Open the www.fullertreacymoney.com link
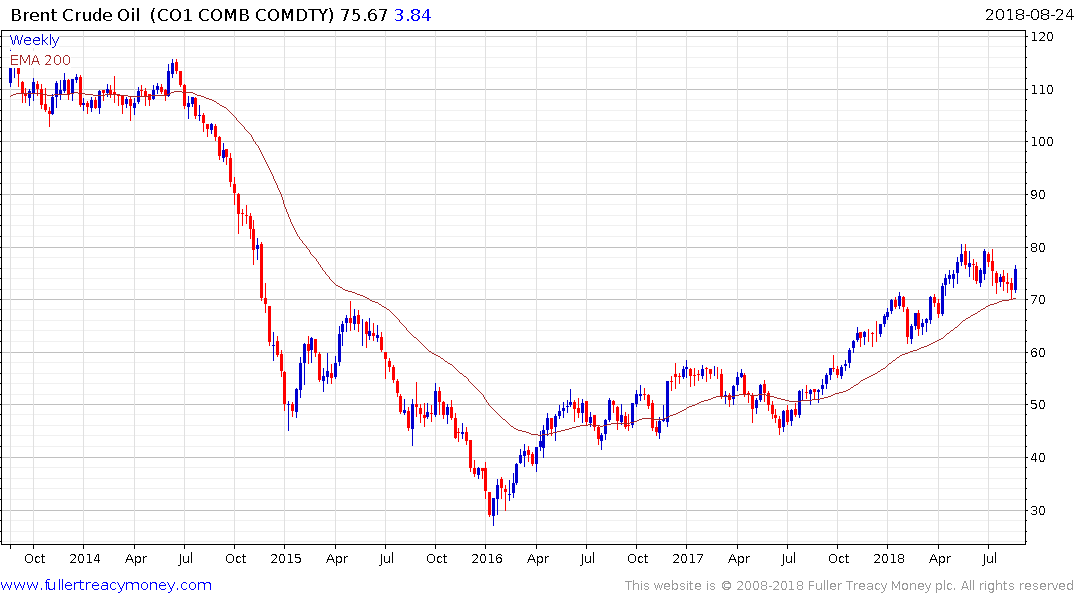 pos(106,585)
